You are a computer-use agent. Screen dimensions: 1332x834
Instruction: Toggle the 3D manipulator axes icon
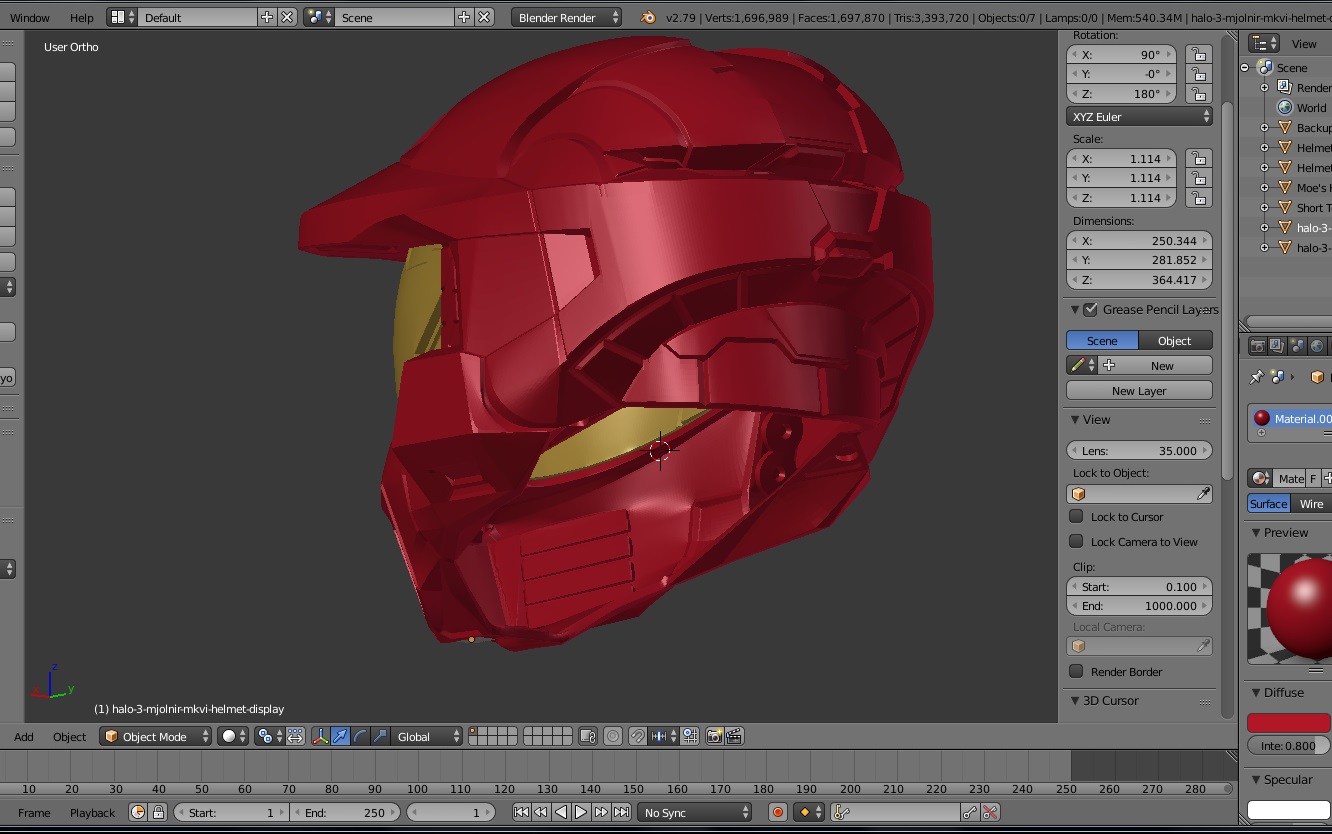pyautogui.click(x=320, y=736)
